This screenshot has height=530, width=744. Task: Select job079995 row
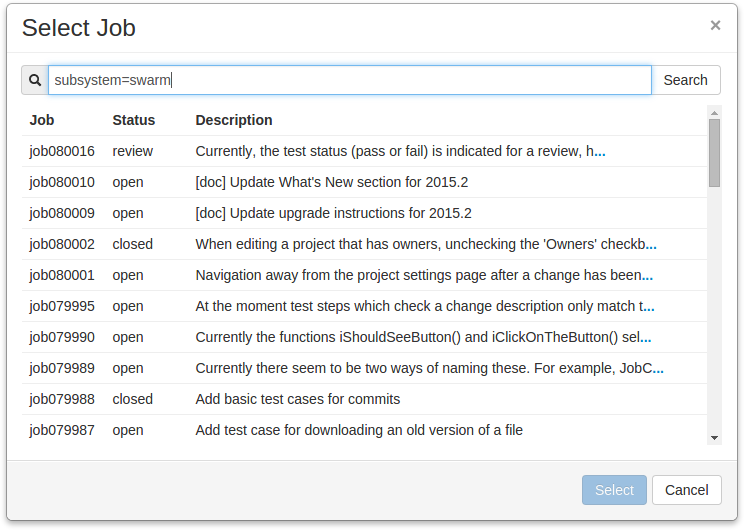click(x=364, y=306)
